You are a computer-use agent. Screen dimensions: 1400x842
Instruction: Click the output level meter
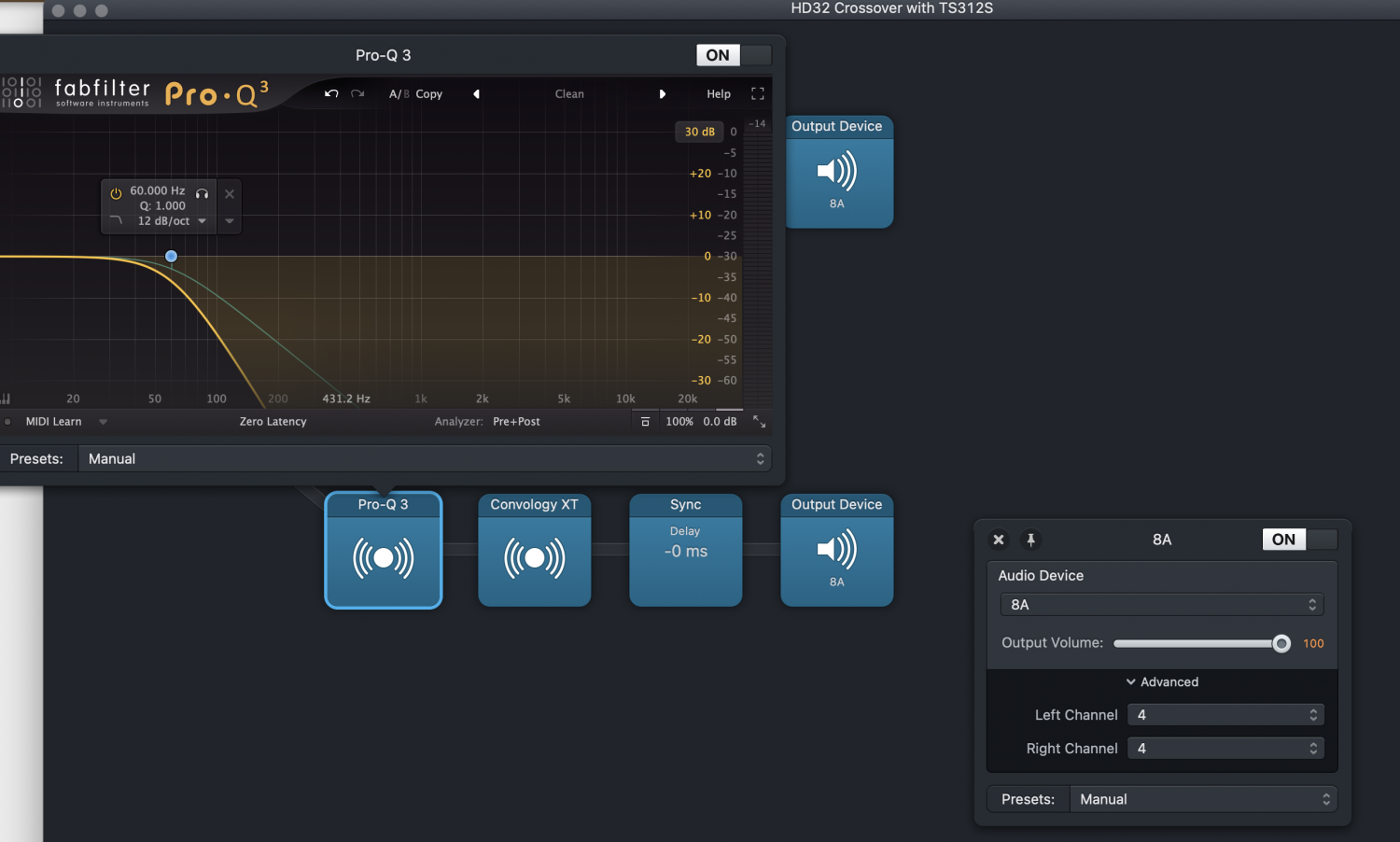[x=758, y=261]
